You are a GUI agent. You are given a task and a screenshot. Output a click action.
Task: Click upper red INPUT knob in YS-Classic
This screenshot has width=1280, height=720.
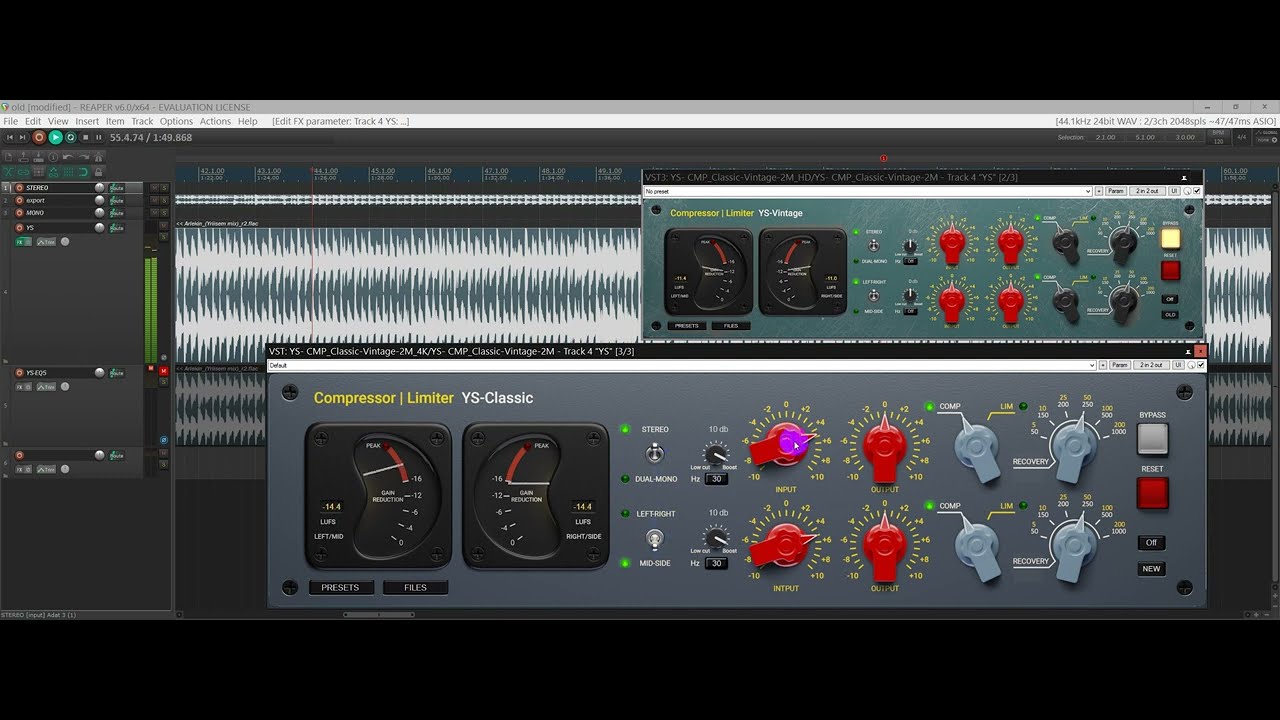786,446
